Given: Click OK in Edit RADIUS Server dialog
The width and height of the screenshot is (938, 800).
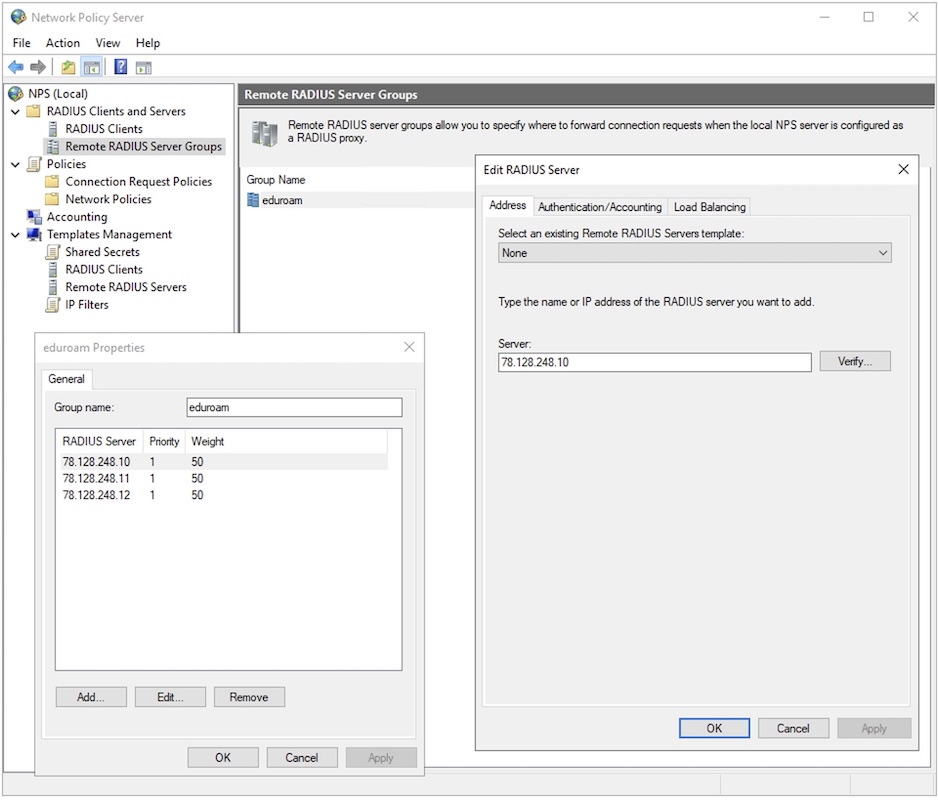Looking at the screenshot, I should point(714,728).
